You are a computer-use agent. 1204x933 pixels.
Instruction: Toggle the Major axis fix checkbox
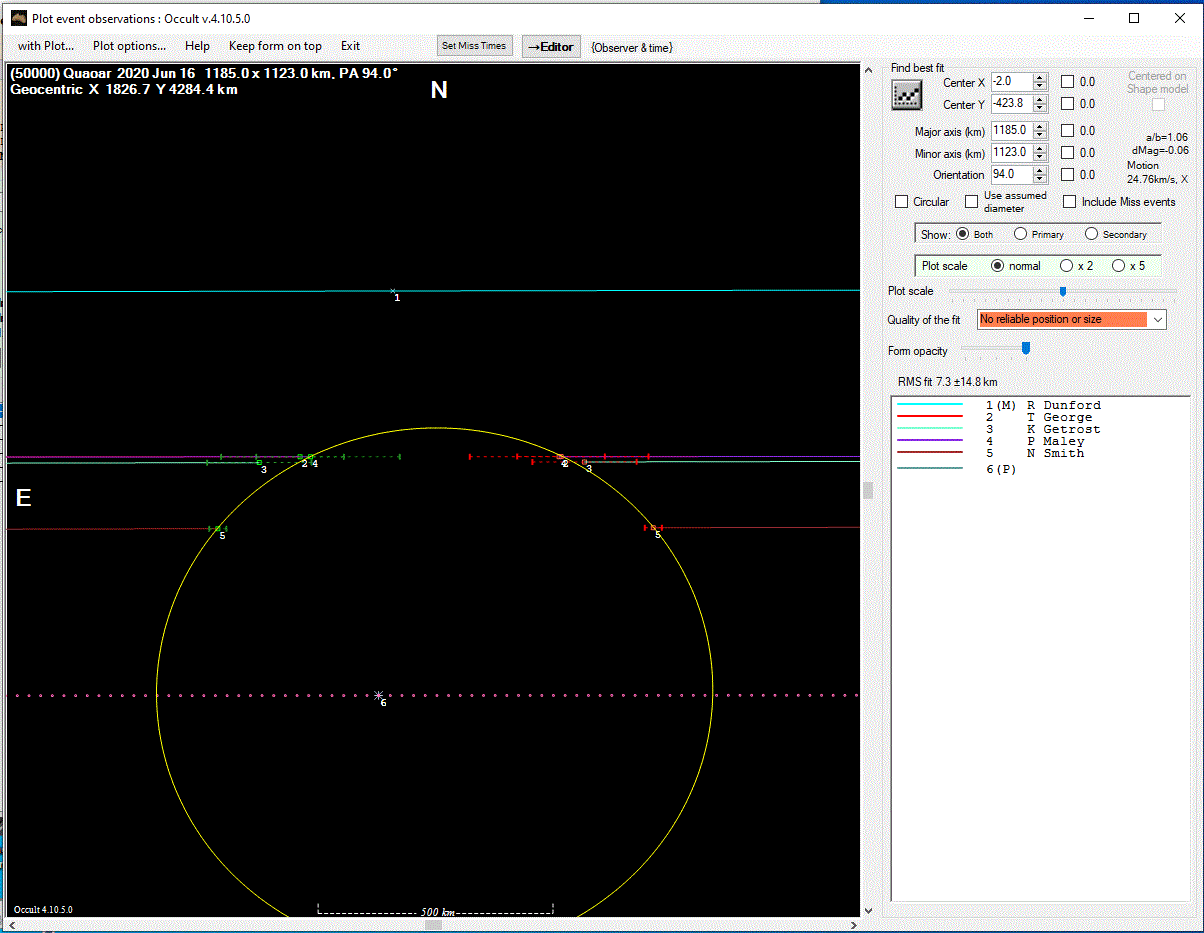(x=1068, y=130)
